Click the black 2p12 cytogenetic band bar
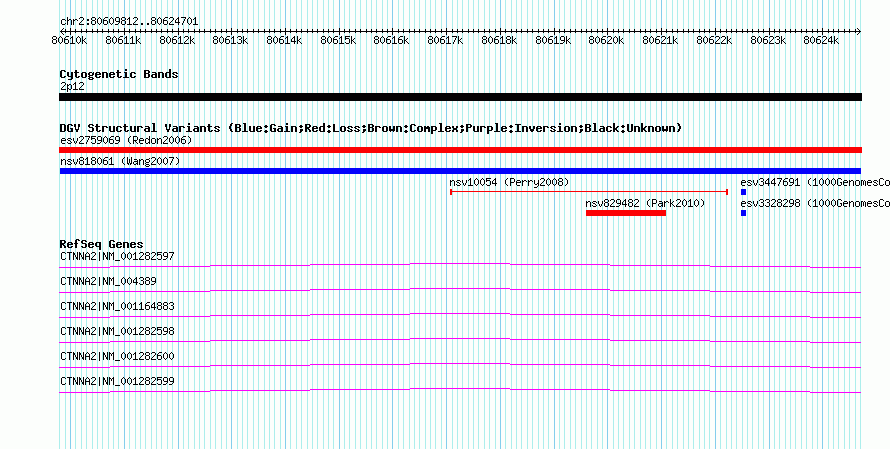 (460, 97)
